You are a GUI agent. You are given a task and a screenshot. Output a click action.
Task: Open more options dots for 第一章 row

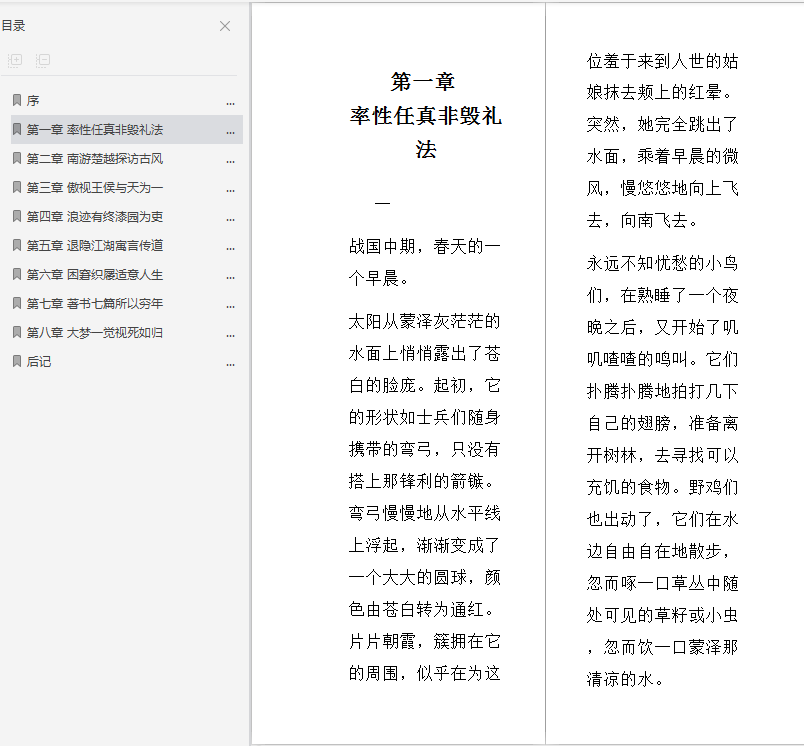(x=231, y=133)
